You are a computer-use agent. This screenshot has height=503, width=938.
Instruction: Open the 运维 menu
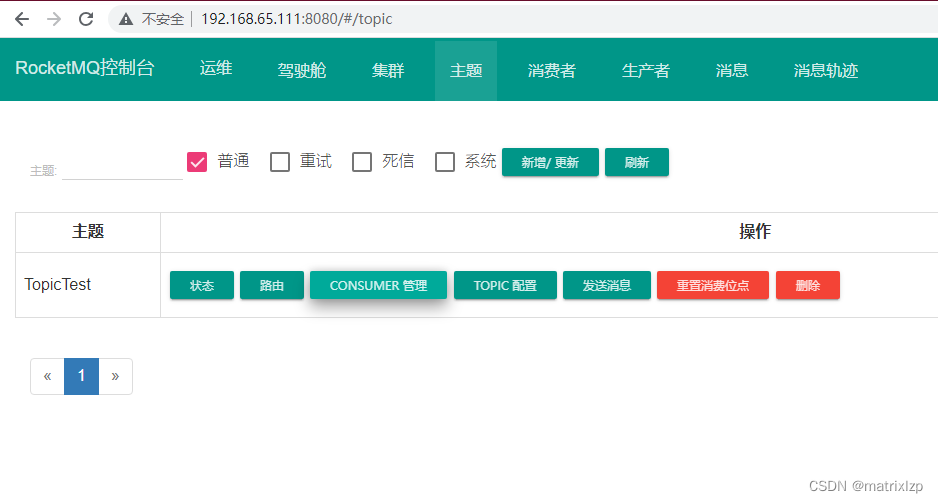click(216, 68)
